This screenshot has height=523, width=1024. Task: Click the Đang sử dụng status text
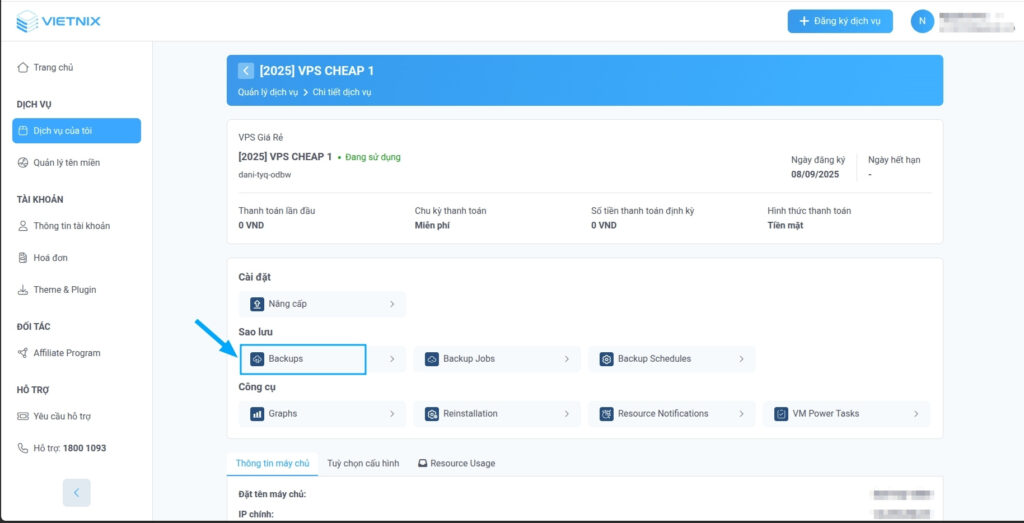(373, 157)
